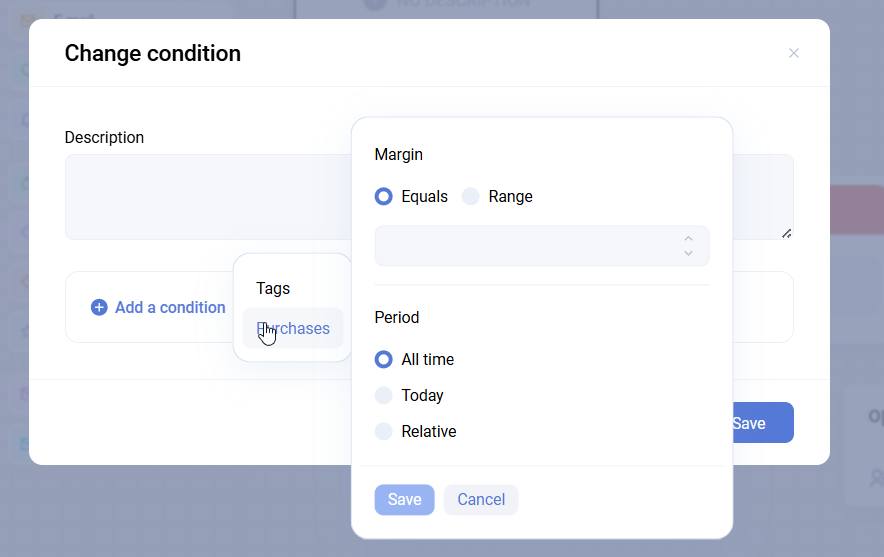Image resolution: width=884 pixels, height=557 pixels.
Task: Click the plus icon beside Add a condition
Action: 99,308
